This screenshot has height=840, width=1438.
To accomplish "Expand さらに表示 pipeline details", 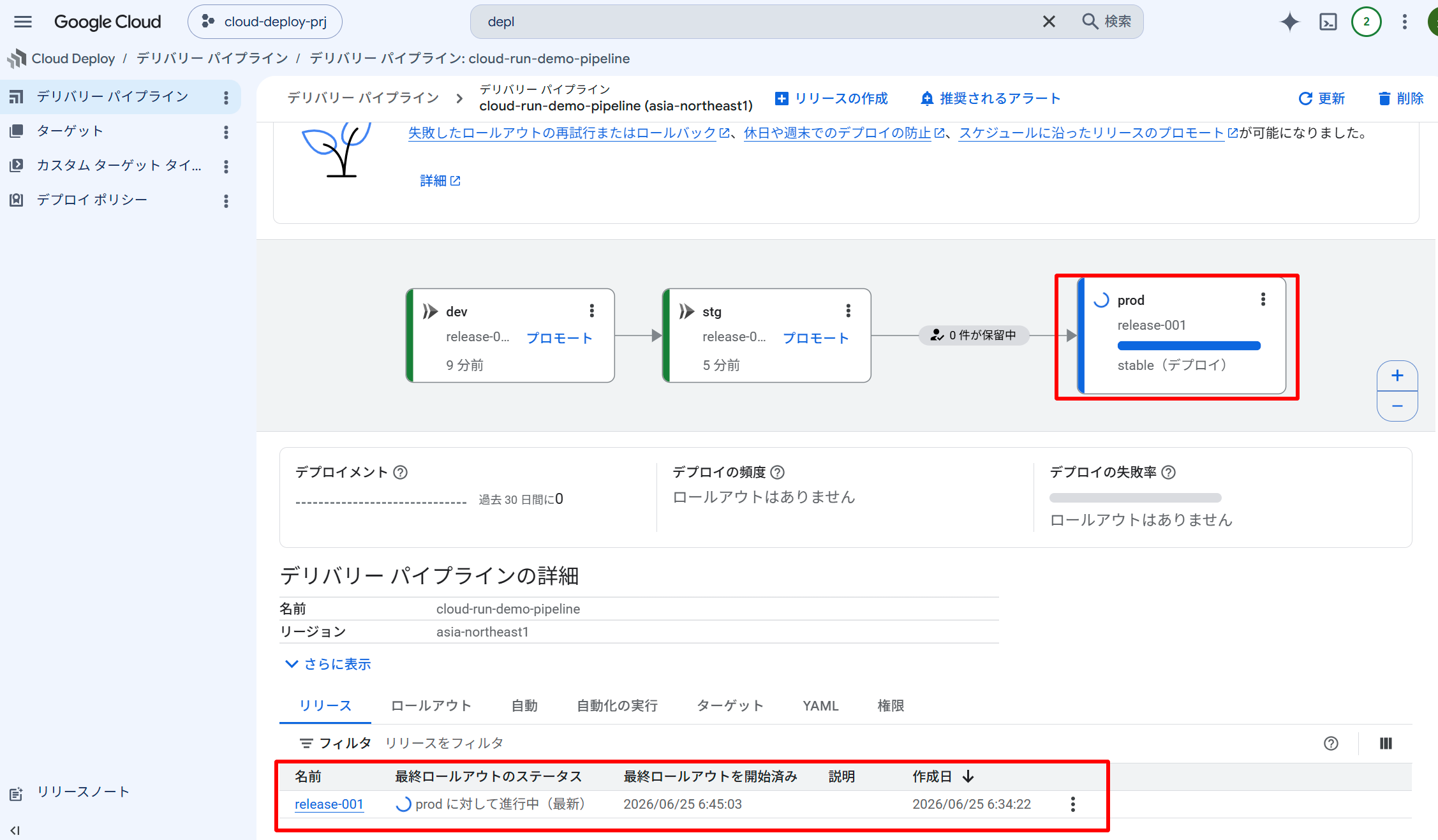I will pyautogui.click(x=328, y=664).
